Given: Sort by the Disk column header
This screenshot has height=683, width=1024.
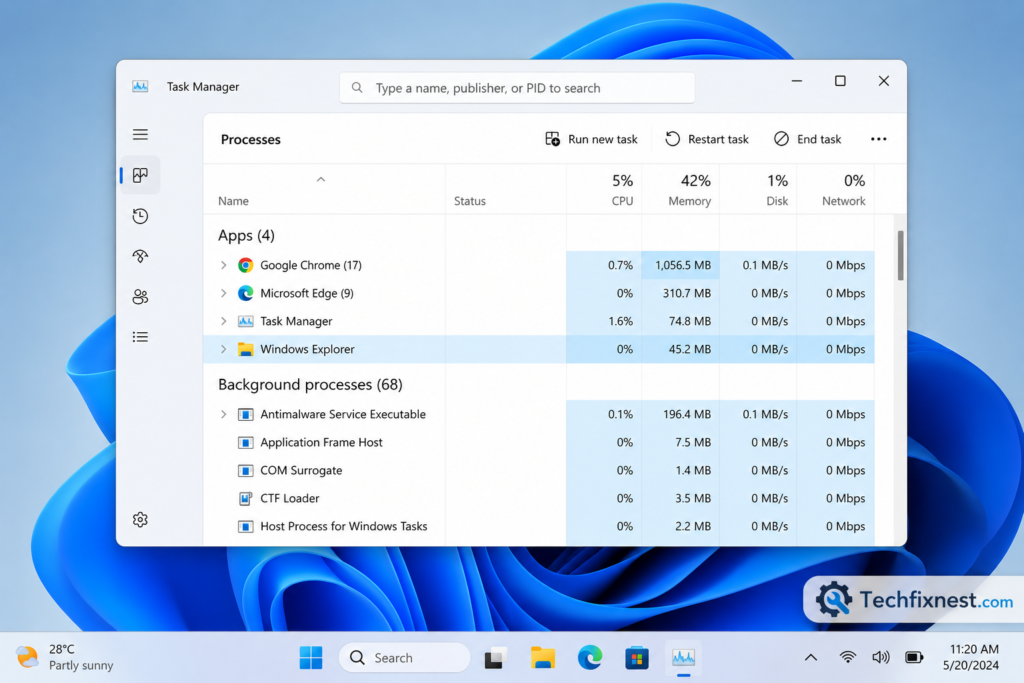Looking at the screenshot, I should click(x=758, y=189).
